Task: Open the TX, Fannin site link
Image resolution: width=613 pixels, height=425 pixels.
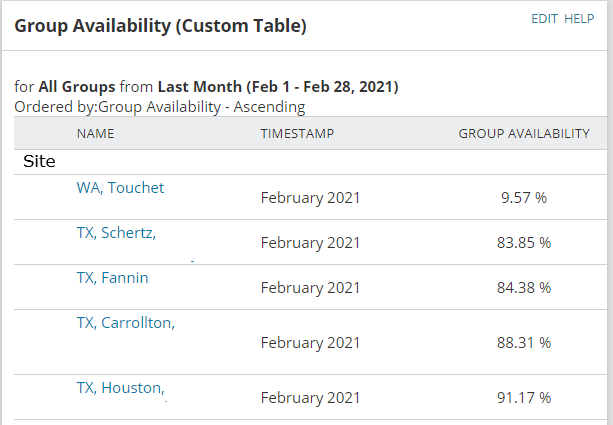Action: tap(112, 278)
